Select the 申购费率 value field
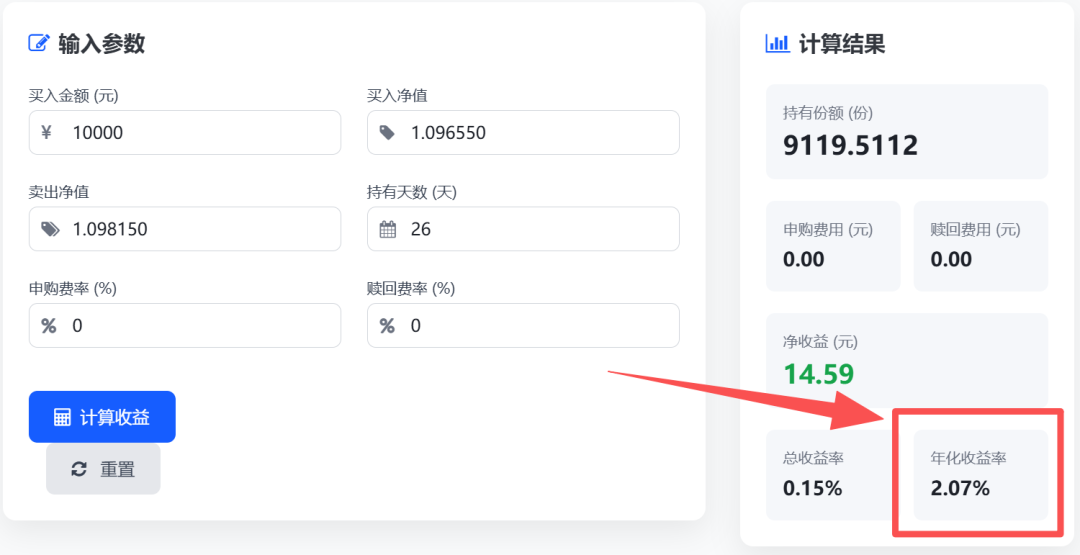This screenshot has width=1080, height=555. coord(200,326)
